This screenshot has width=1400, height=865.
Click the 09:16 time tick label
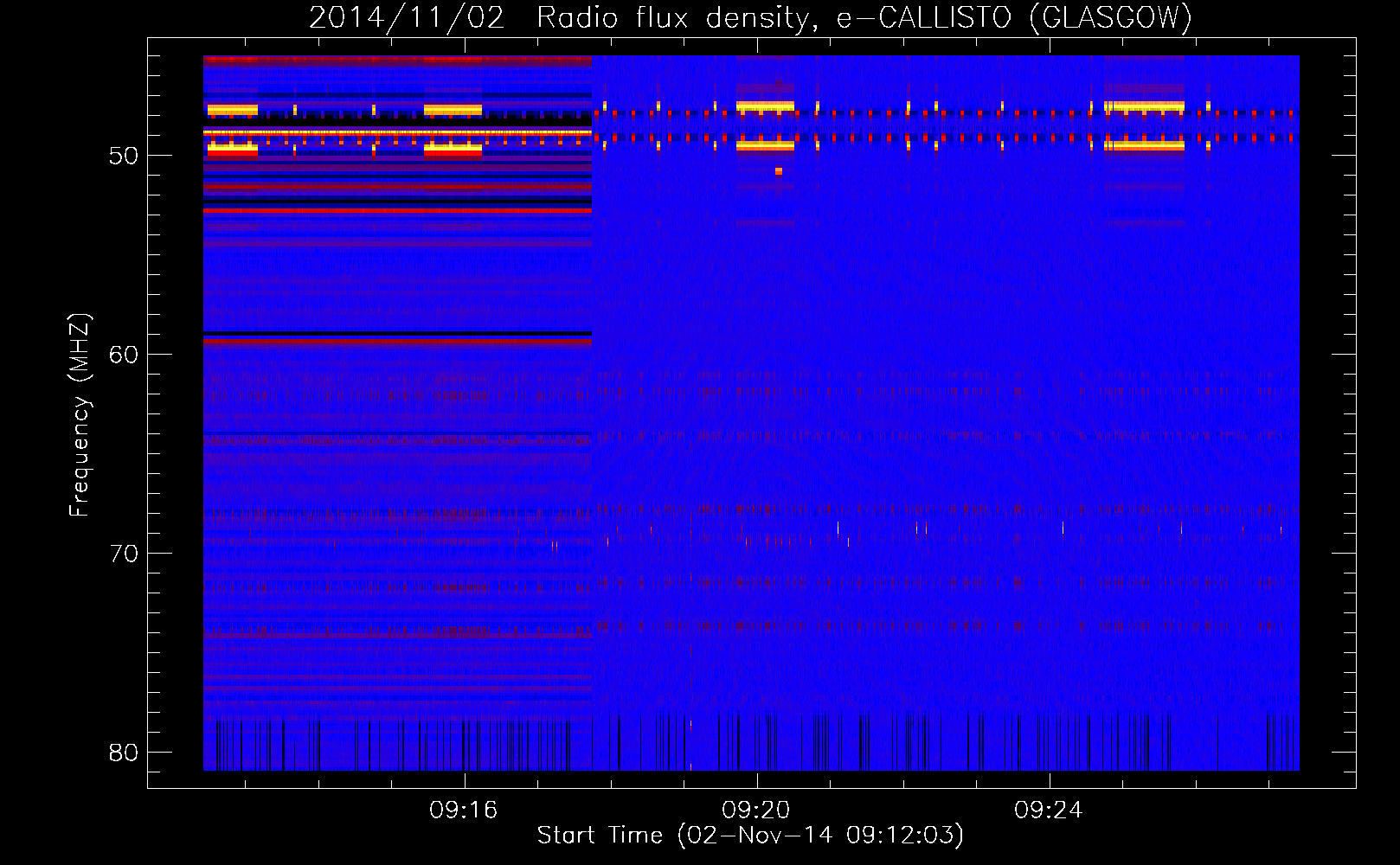coord(464,810)
